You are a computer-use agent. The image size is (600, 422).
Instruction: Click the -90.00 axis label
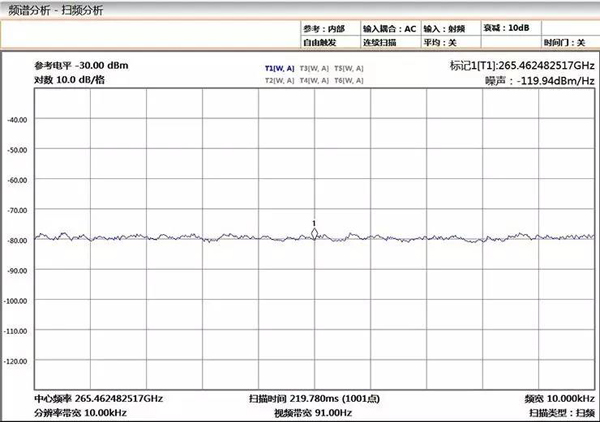click(x=17, y=271)
